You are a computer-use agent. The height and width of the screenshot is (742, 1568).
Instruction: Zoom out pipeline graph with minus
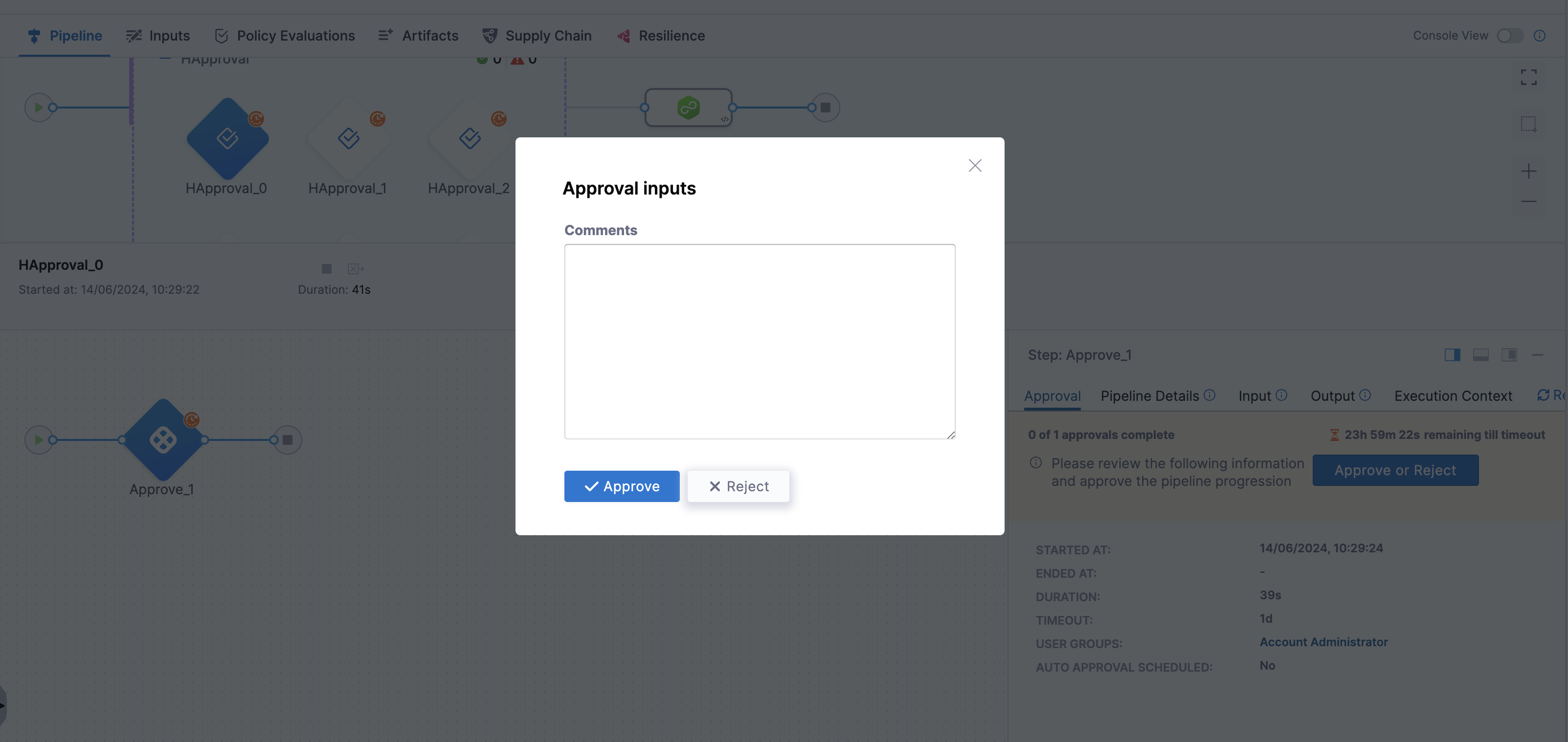tap(1528, 201)
